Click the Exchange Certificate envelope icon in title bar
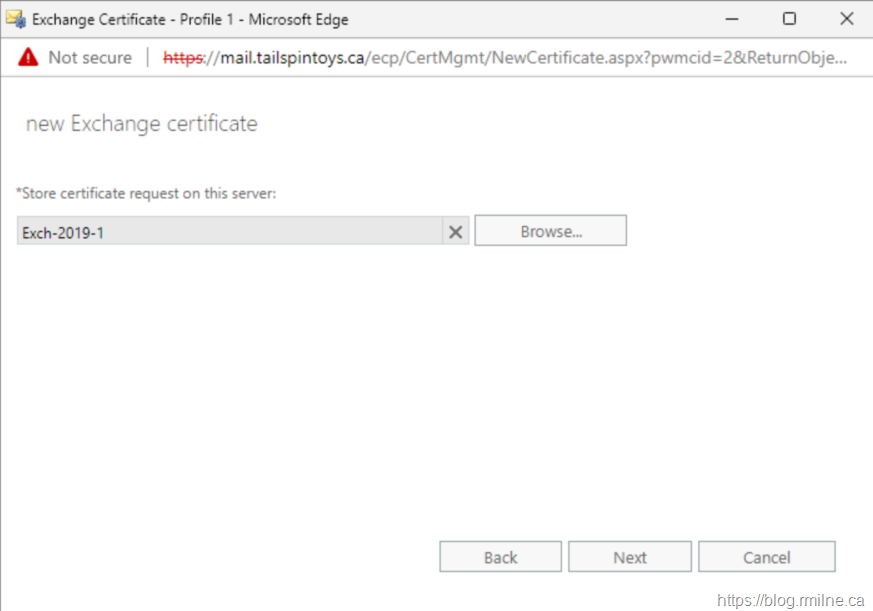This screenshot has width=873, height=611. [x=17, y=19]
